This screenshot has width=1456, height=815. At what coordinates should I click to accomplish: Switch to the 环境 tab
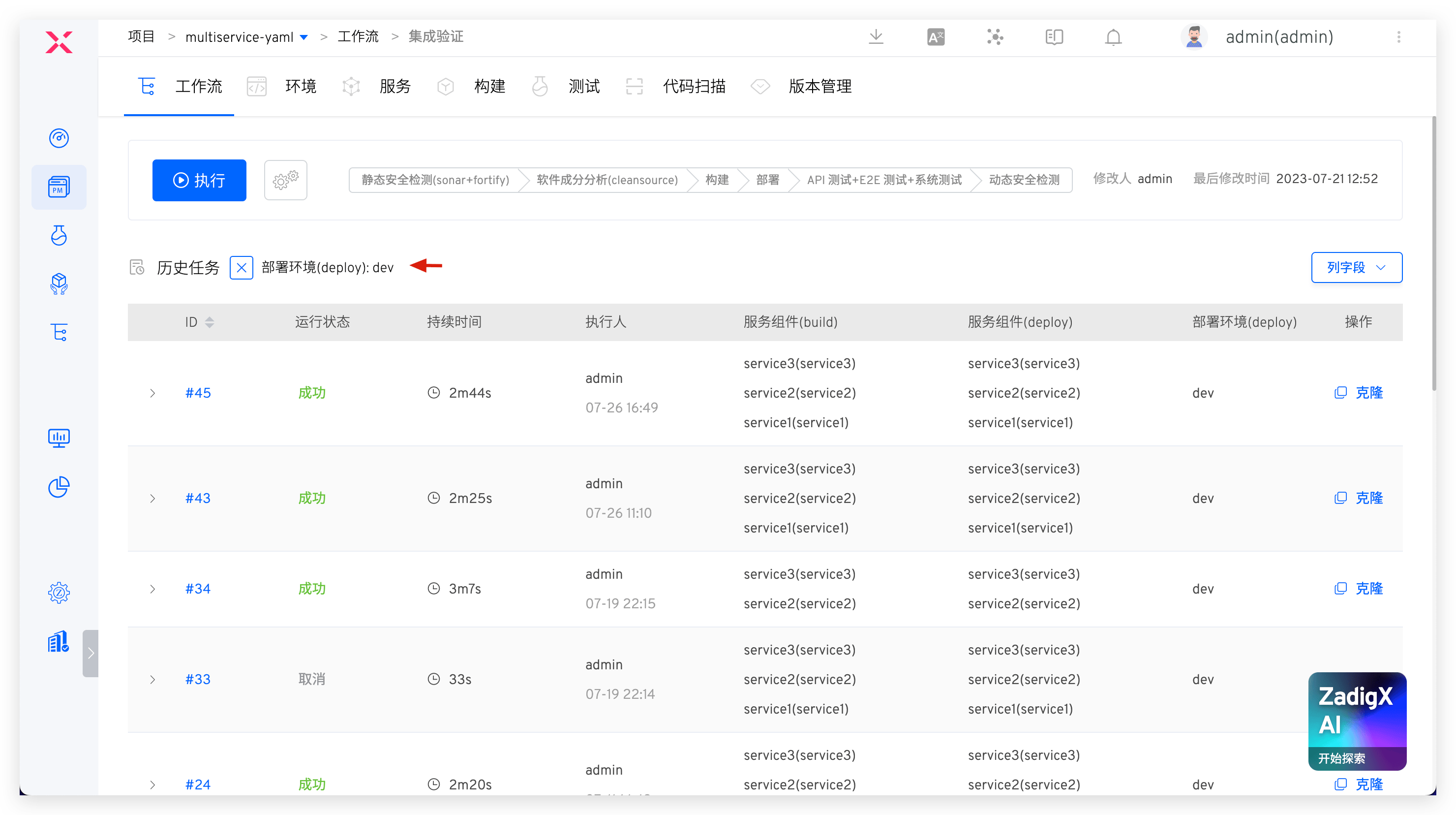point(300,87)
